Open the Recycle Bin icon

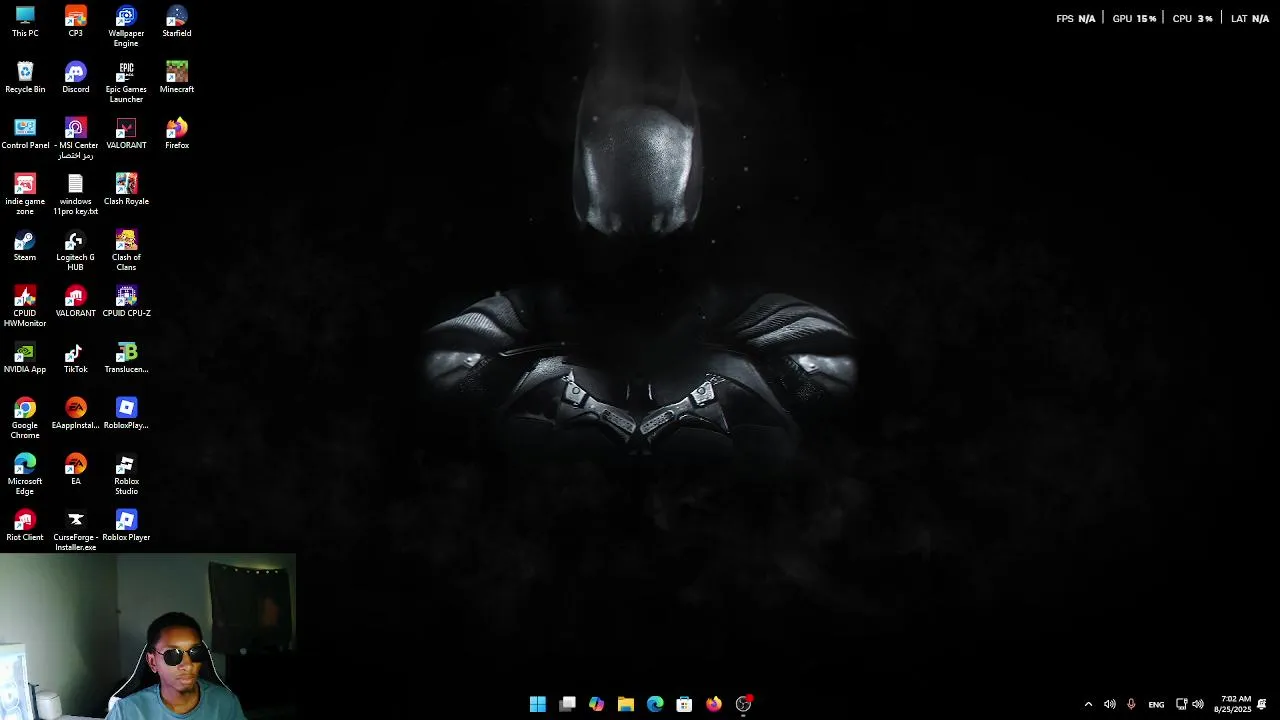(25, 77)
